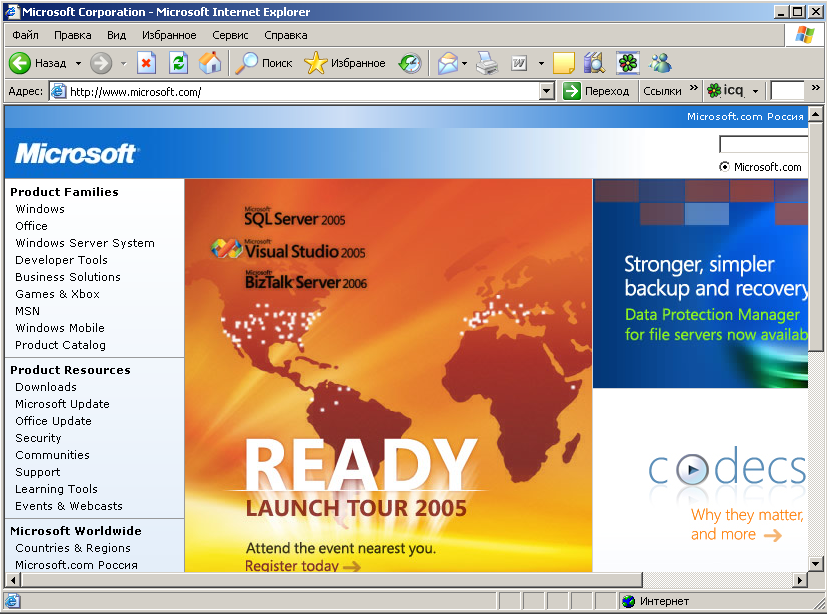Click the Internet zone globe icon
Screen dimensions: 827x614
coord(628,601)
